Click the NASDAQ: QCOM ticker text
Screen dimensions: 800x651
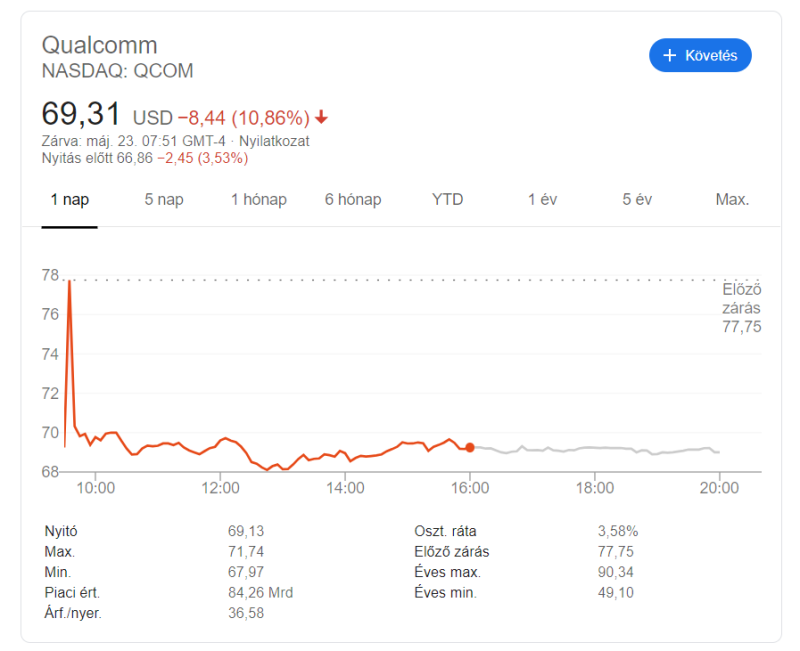117,71
